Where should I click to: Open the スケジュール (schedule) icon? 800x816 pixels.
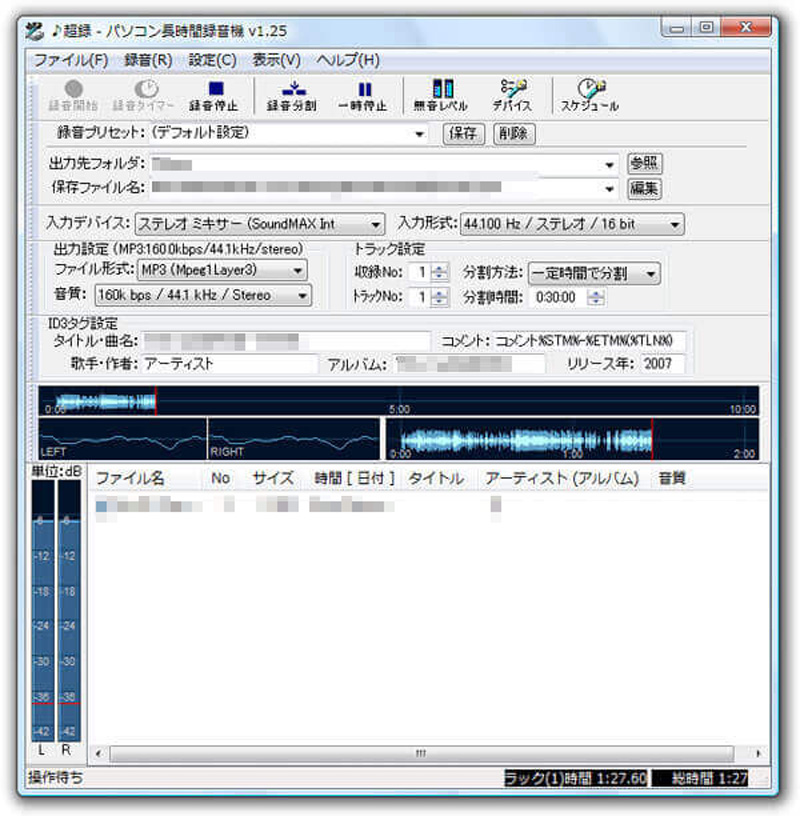coord(590,89)
